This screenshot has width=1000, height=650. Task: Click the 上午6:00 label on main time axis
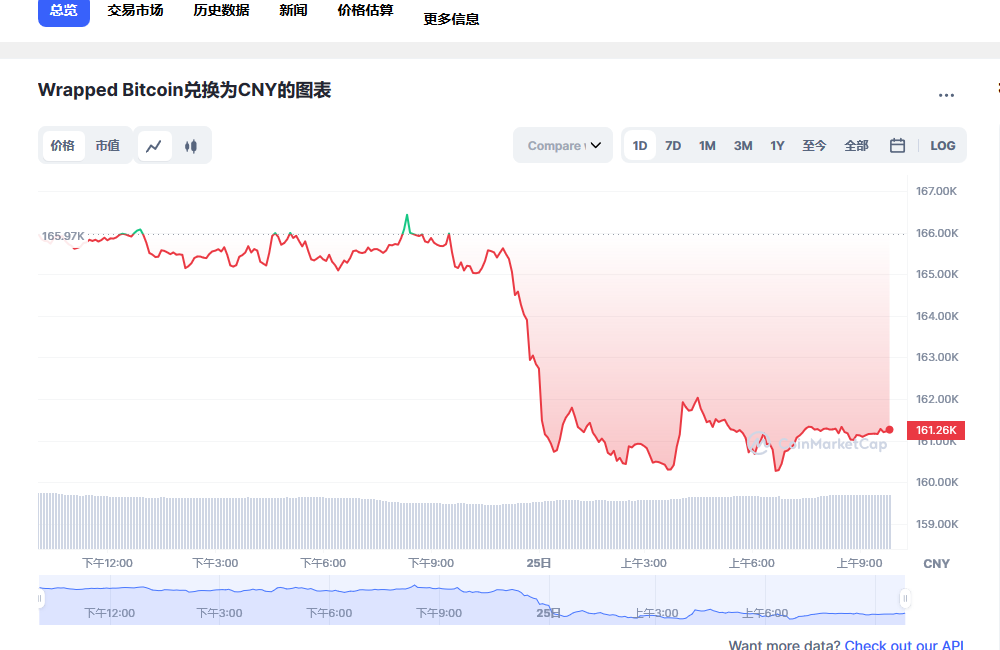(752, 563)
